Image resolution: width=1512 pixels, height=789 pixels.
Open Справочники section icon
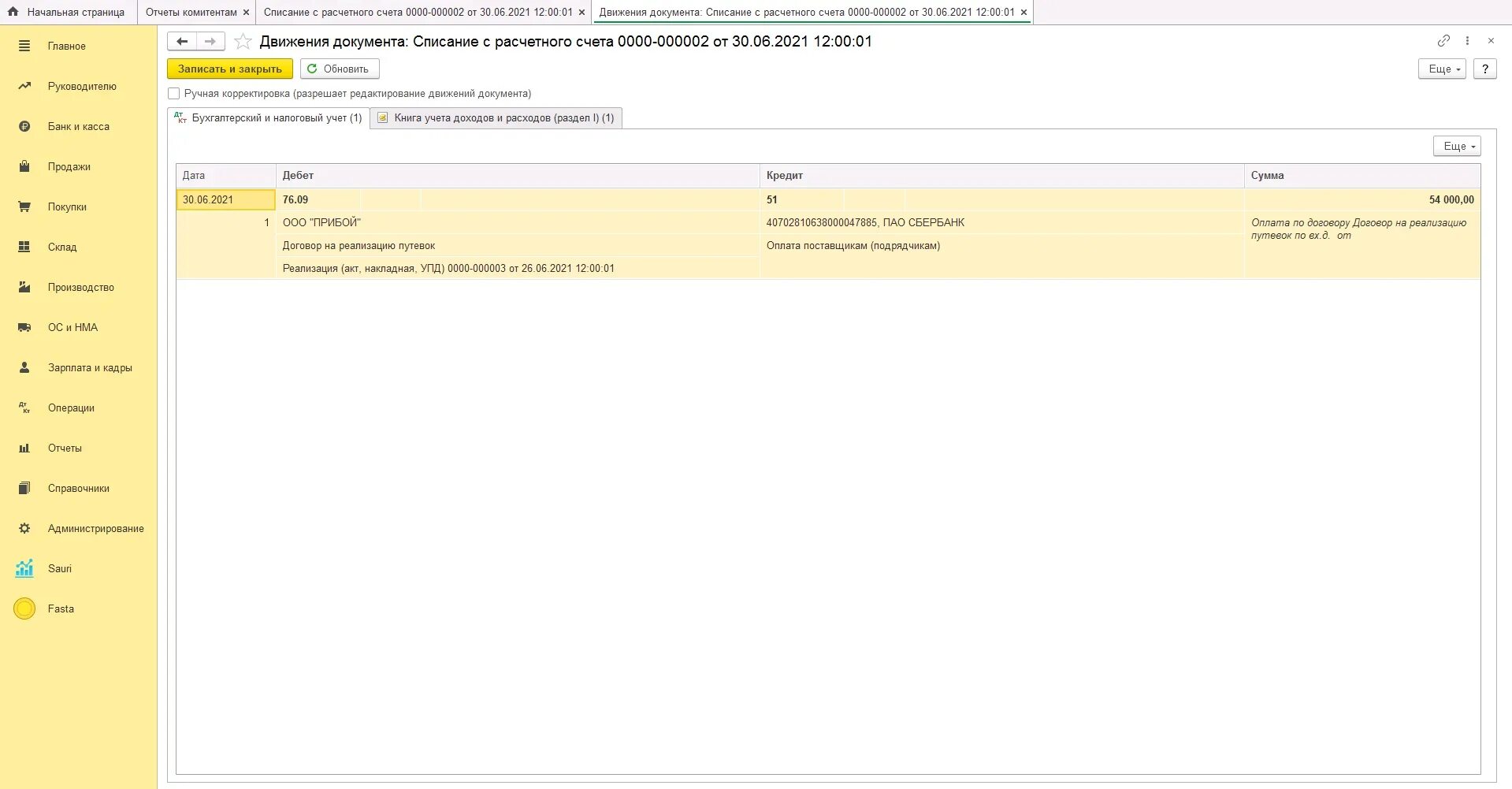(x=24, y=489)
